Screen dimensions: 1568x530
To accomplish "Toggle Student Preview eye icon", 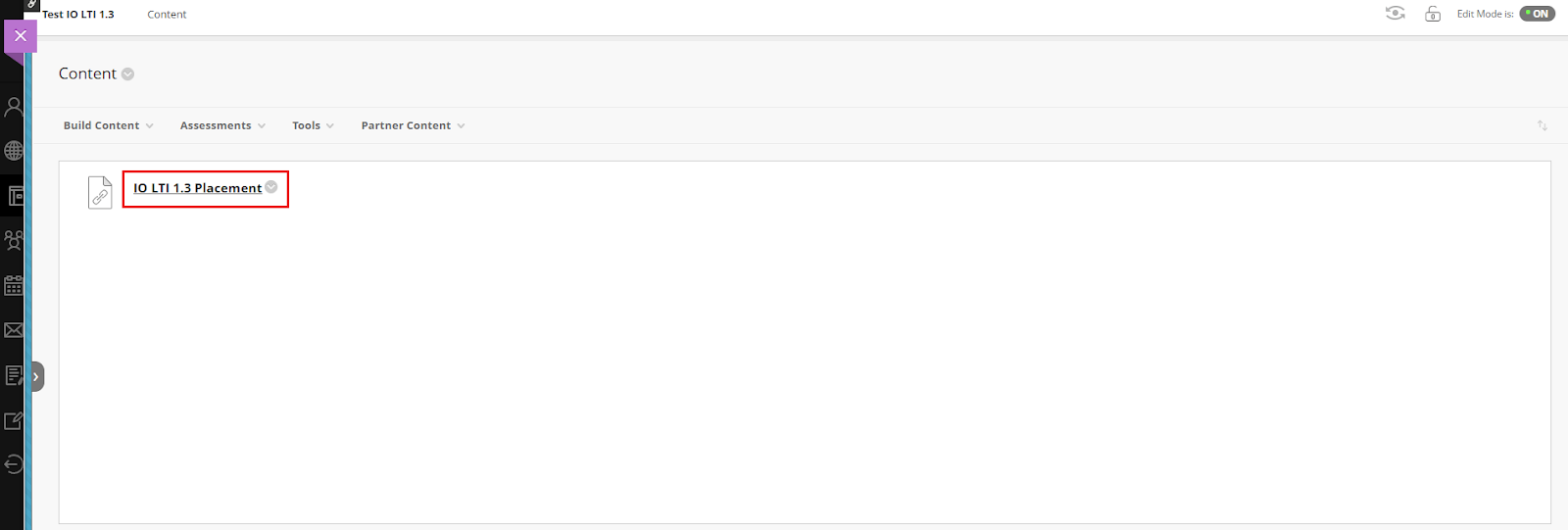I will tap(1396, 13).
